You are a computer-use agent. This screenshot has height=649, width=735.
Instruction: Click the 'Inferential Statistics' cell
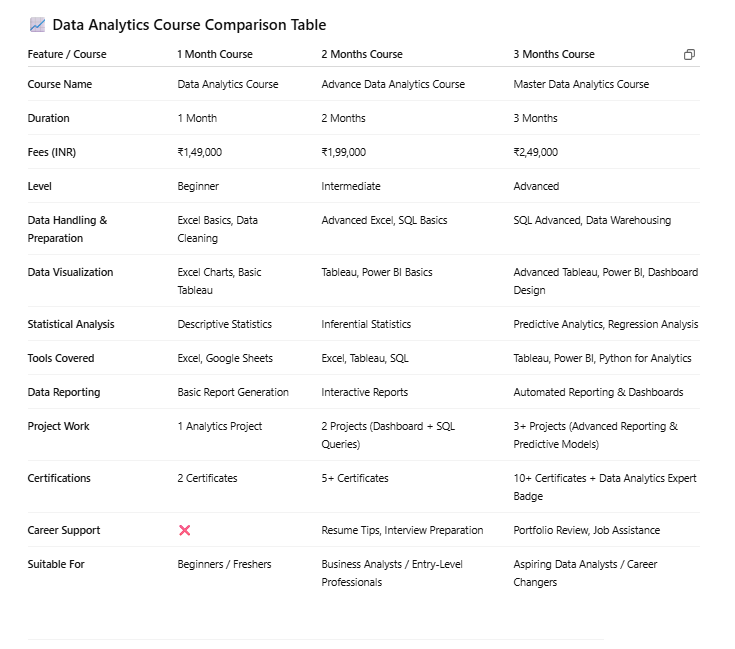click(x=366, y=324)
